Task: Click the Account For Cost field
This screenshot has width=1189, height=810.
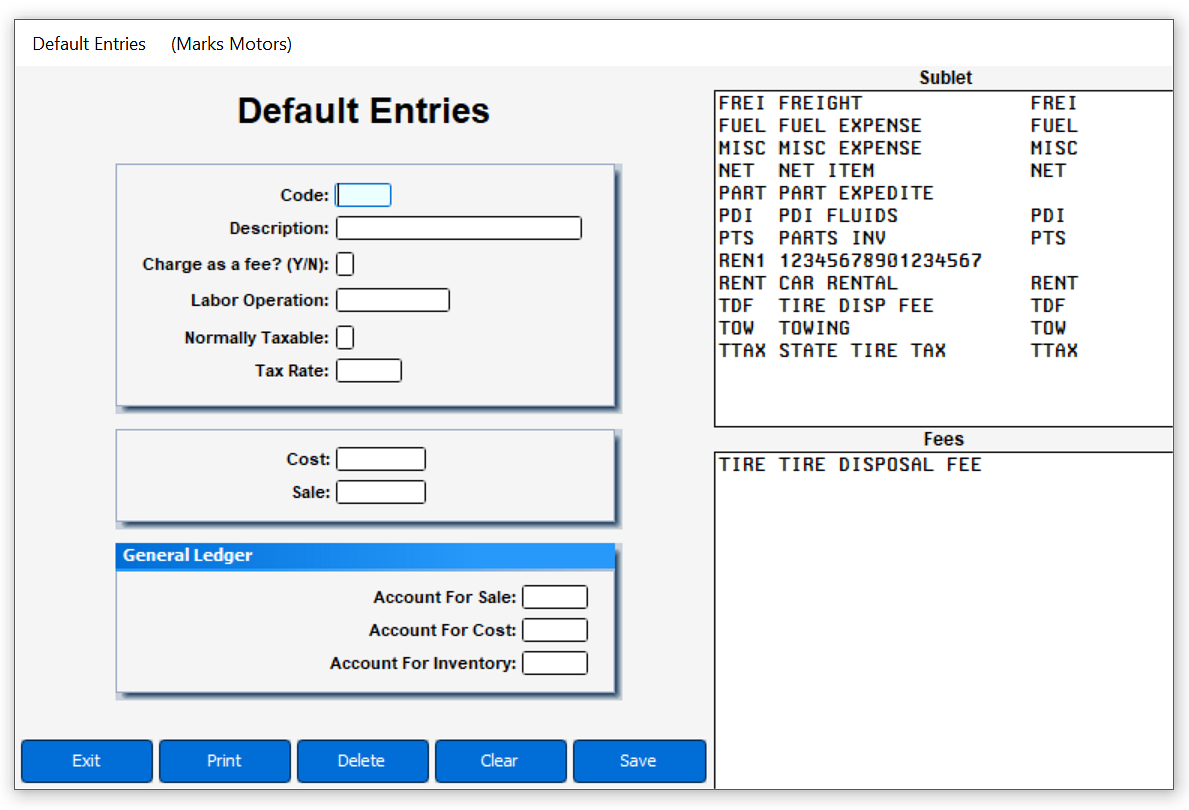Action: pos(555,629)
